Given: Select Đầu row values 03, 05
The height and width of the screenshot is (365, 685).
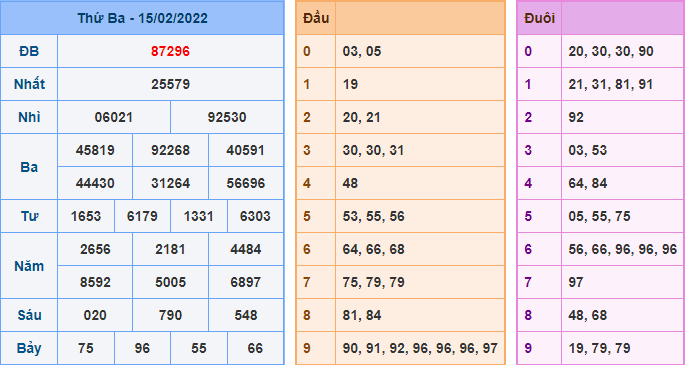Looking at the screenshot, I should click(x=362, y=52).
